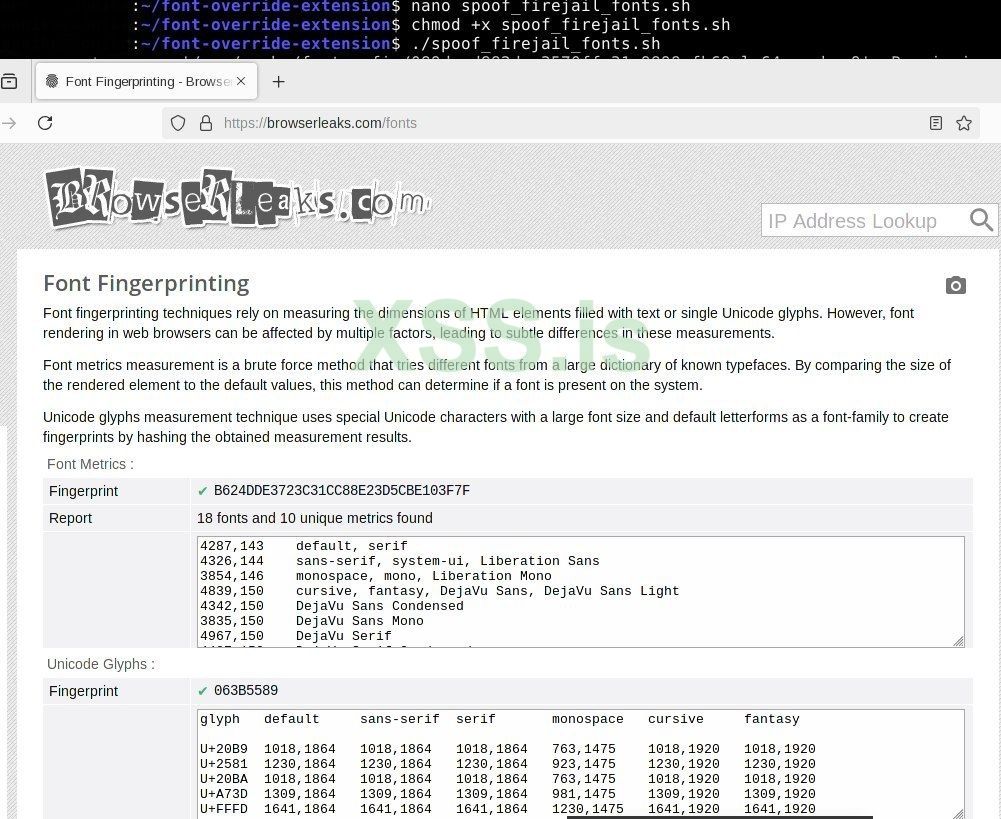
Task: Click the U+20B9 glyph row
Action: (508, 749)
